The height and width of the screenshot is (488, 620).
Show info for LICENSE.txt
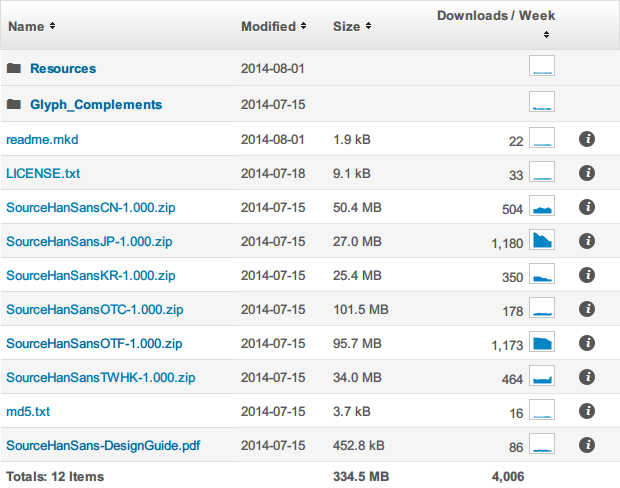(587, 173)
